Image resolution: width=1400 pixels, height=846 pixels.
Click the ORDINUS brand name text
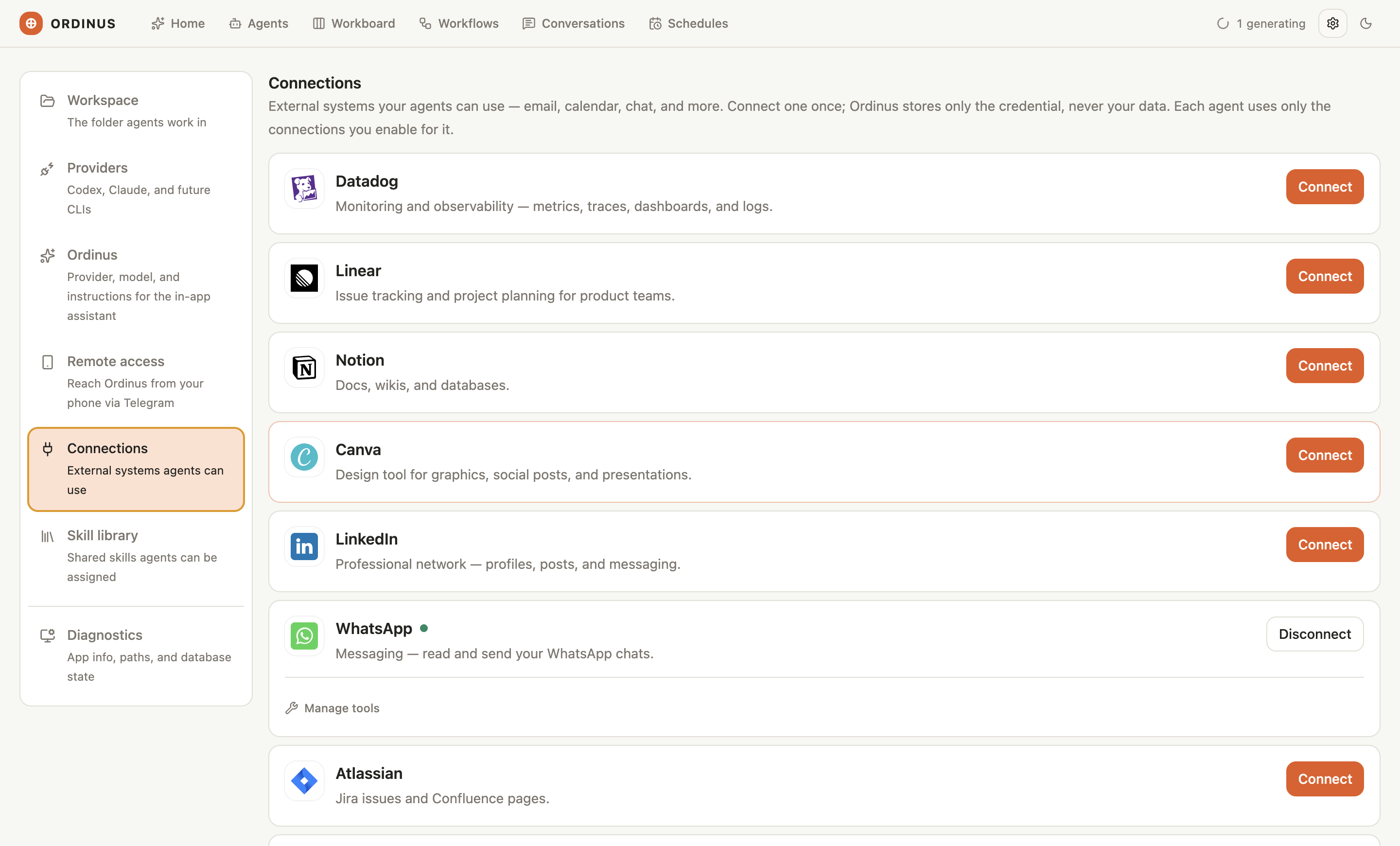[x=83, y=23]
